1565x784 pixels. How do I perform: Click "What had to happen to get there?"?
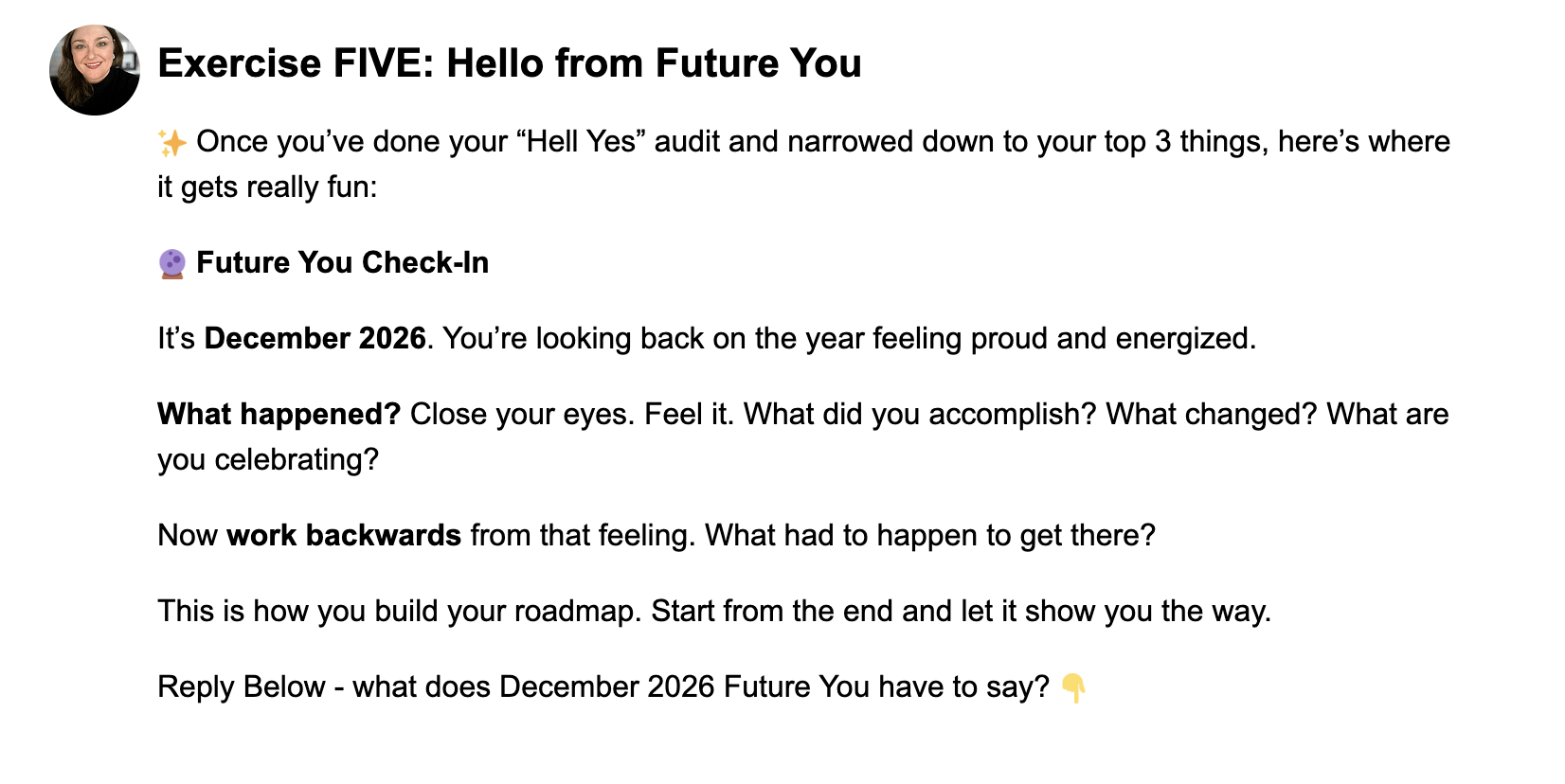click(930, 535)
